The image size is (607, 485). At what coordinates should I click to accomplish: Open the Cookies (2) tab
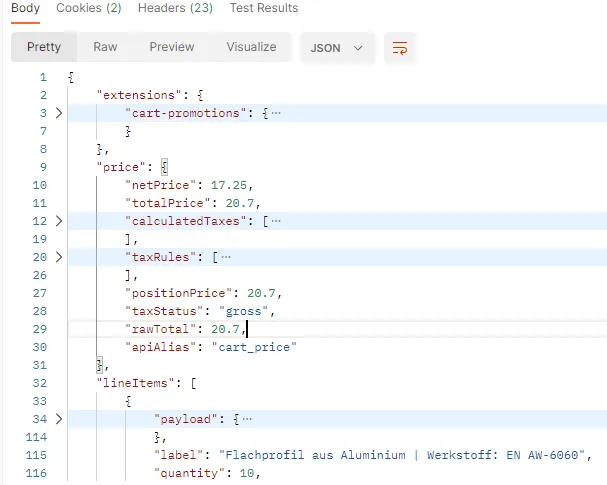(88, 8)
